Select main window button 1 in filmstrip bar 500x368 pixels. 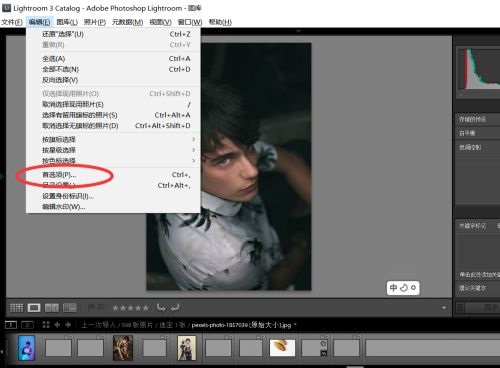(11, 325)
